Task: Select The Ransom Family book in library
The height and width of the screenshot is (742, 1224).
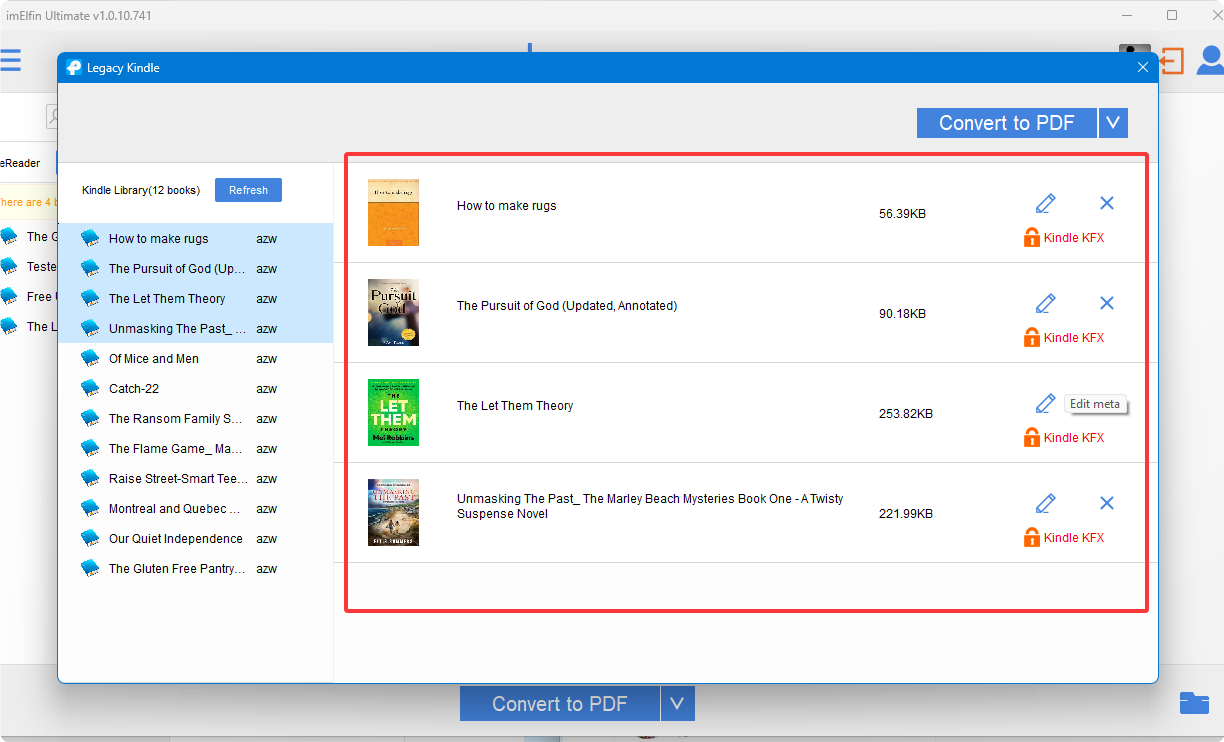Action: pyautogui.click(x=196, y=418)
